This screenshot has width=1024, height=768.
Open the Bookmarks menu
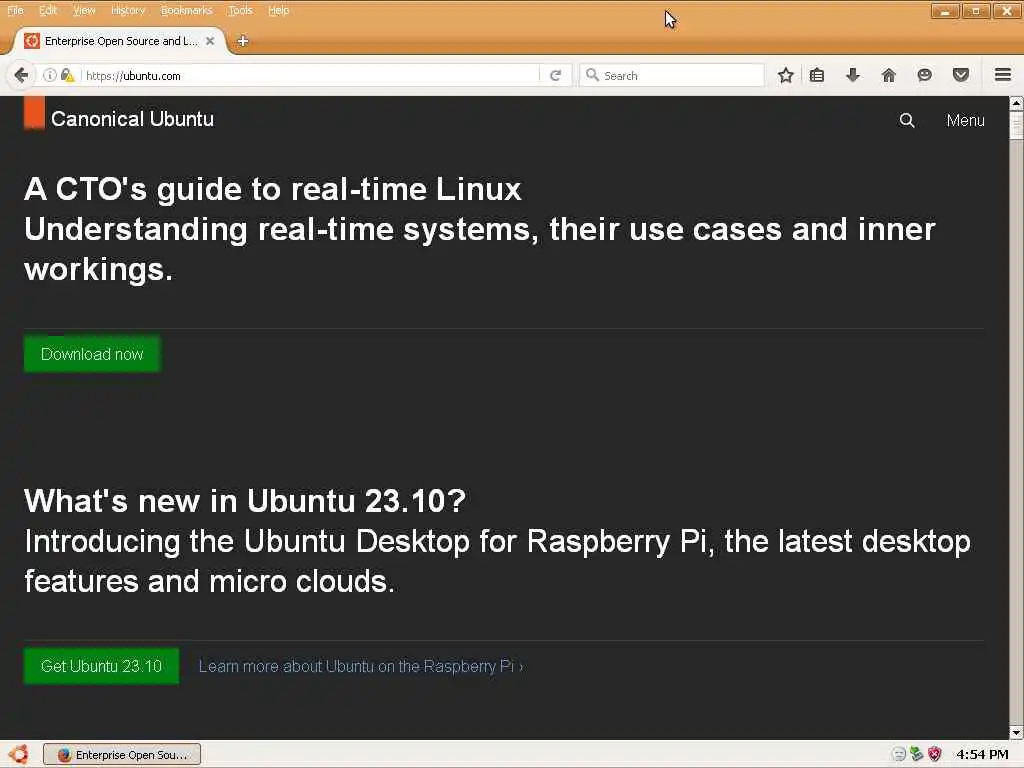(x=186, y=10)
